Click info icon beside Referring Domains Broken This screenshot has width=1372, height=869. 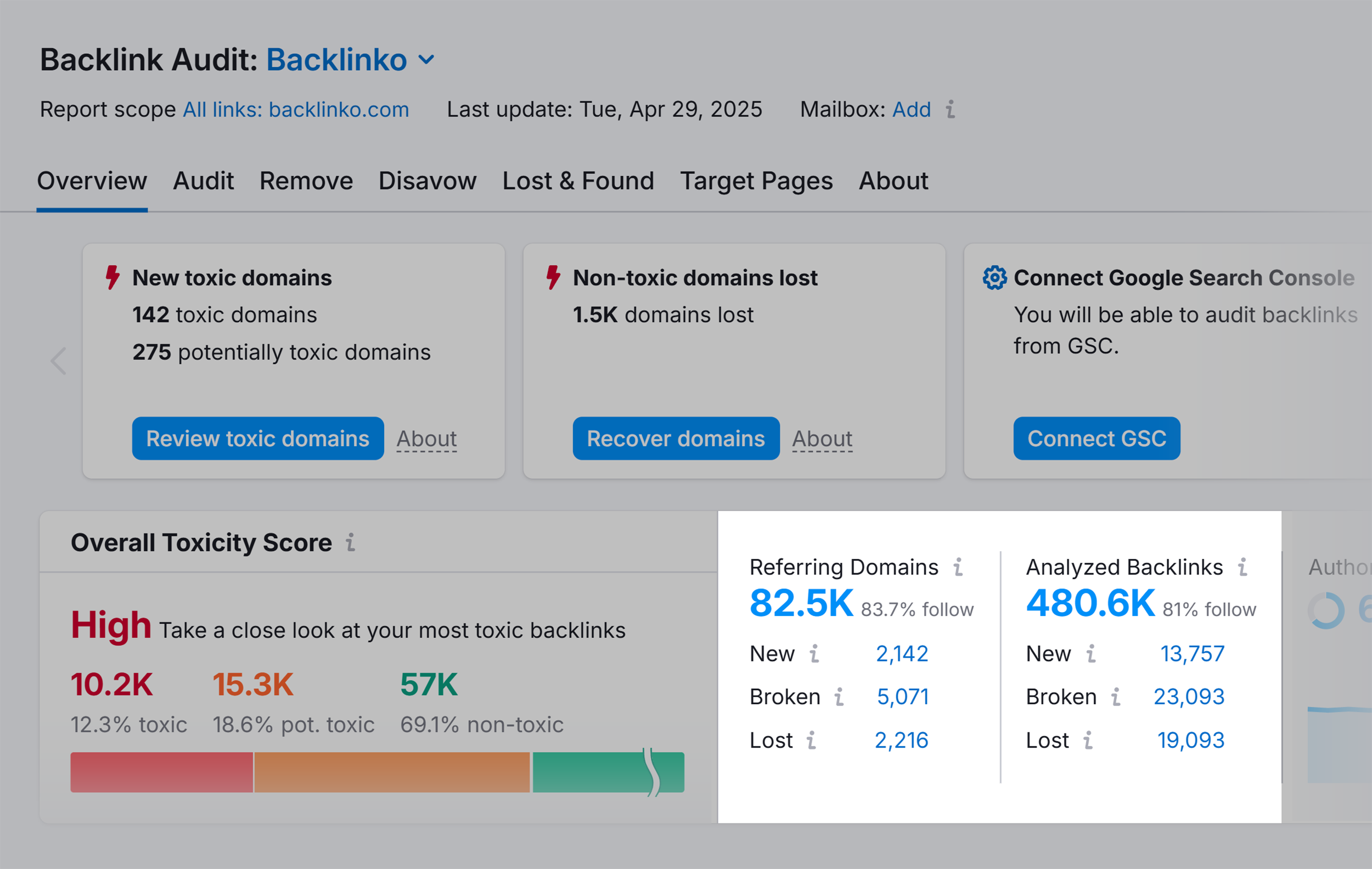pyautogui.click(x=839, y=697)
